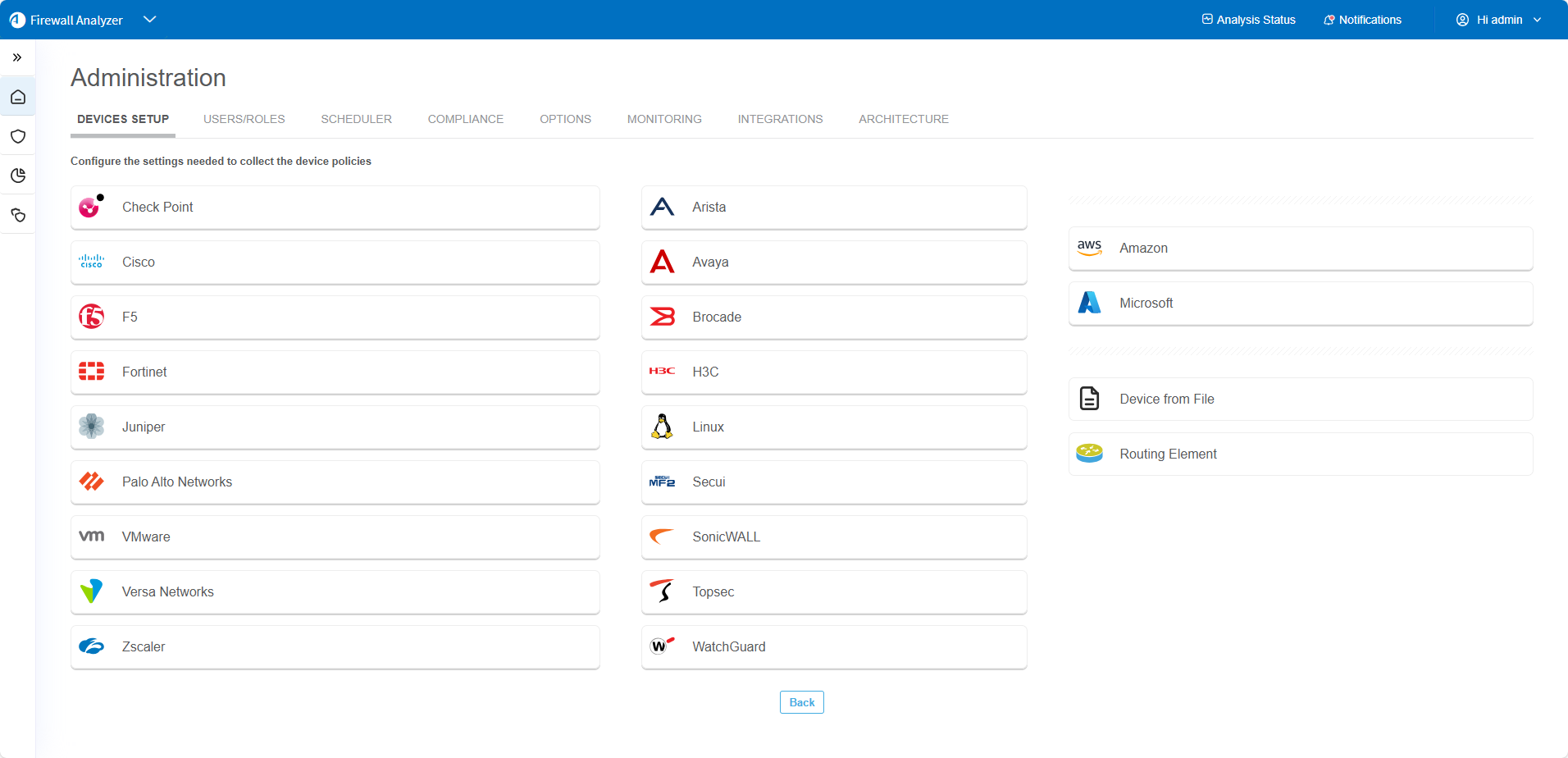Click the home icon in left sidebar

[x=18, y=97]
